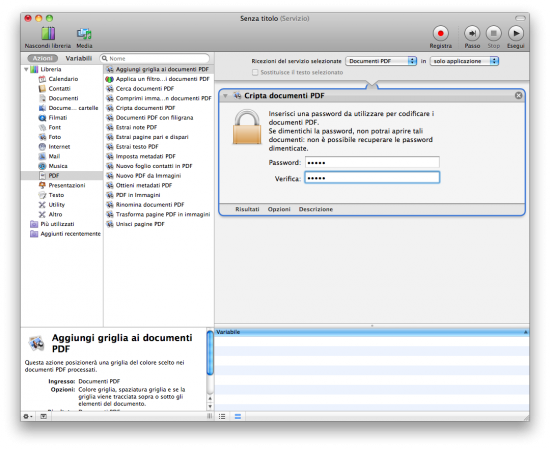Image resolution: width=550 pixels, height=449 pixels.
Task: Collapse the Libreria tree item
Action: click(x=26, y=69)
